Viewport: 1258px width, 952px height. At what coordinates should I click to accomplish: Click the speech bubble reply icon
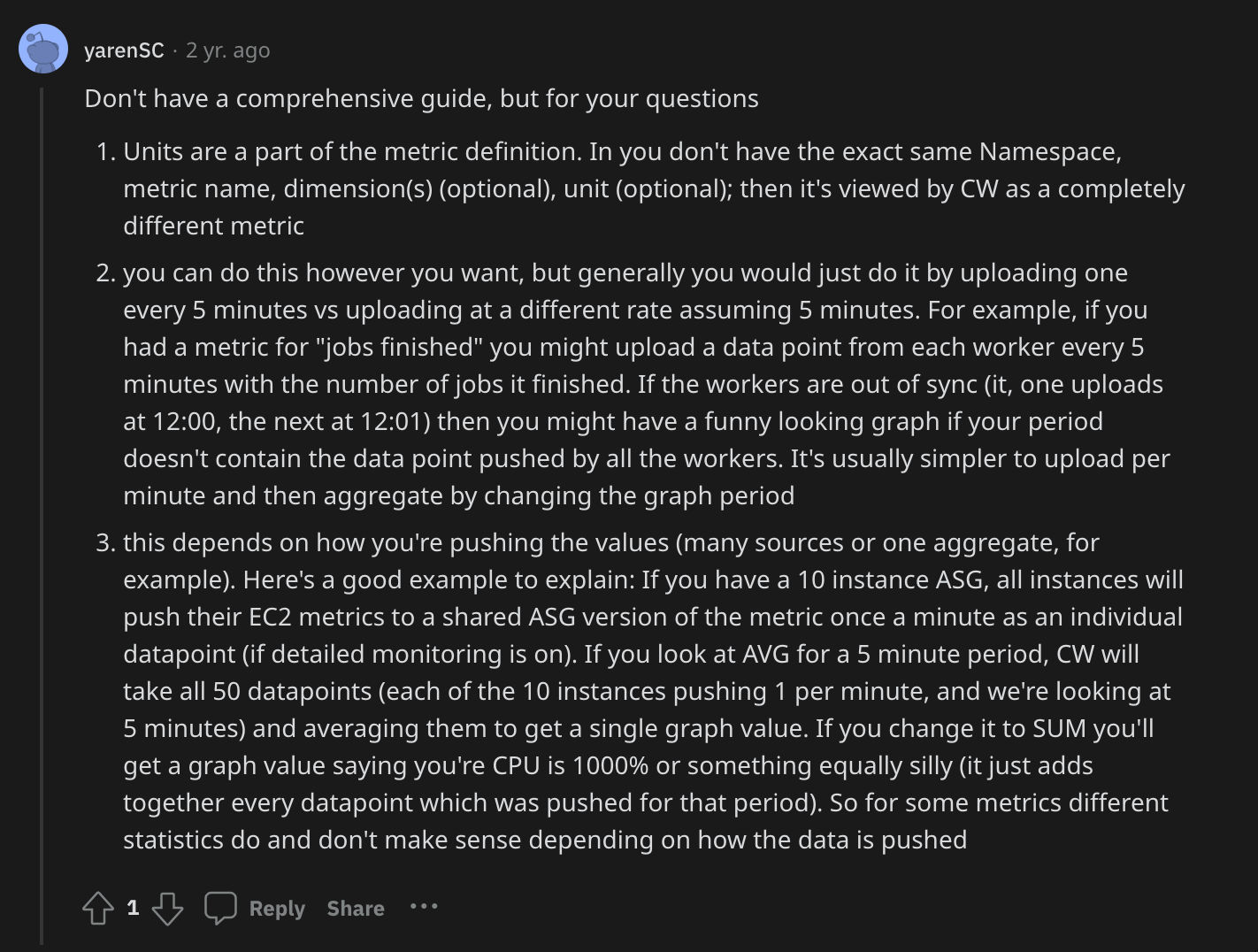click(220, 908)
